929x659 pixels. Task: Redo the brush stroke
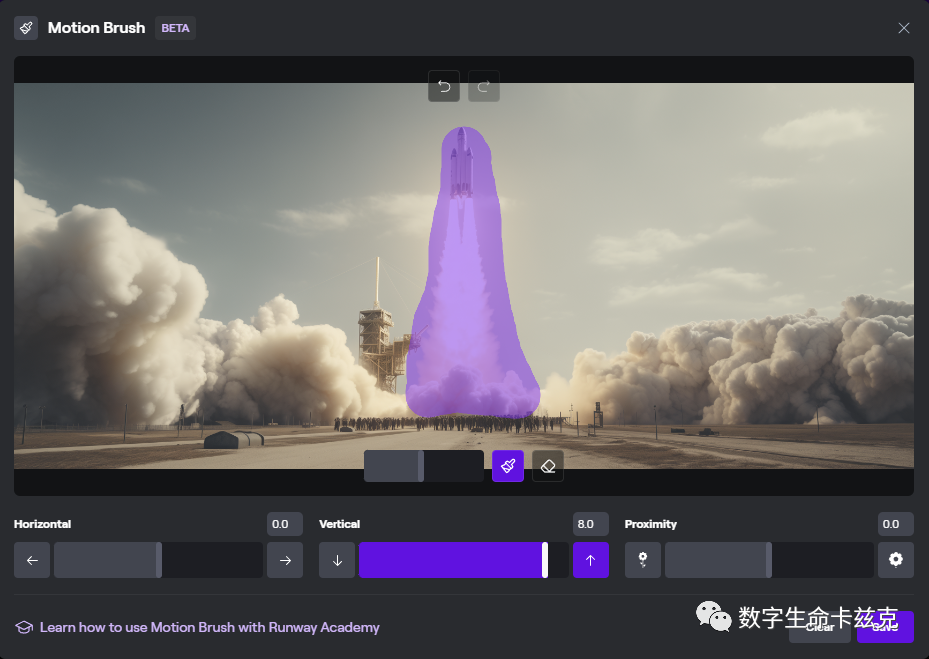click(x=483, y=87)
